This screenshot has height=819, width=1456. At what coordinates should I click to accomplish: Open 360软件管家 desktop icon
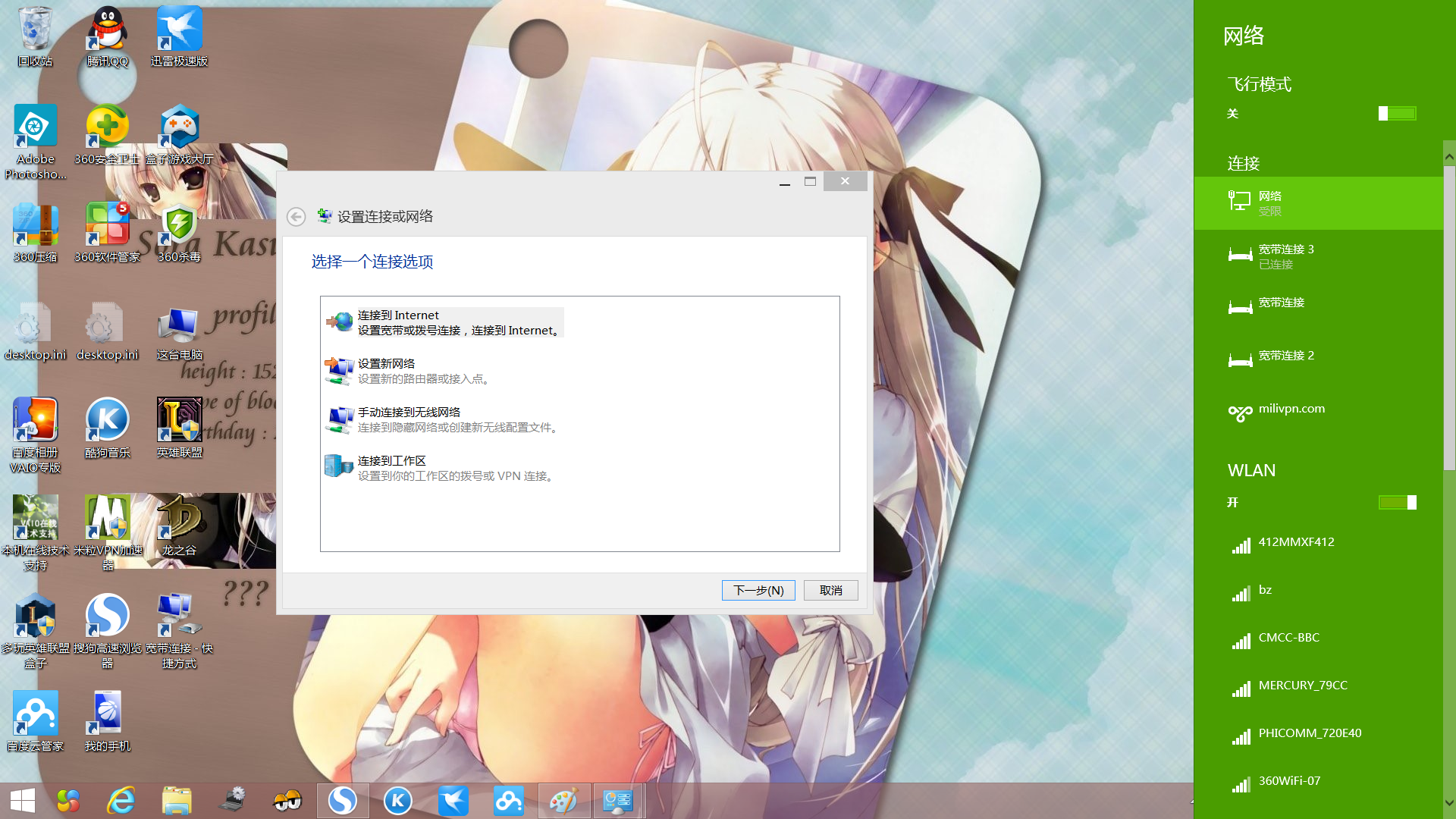107,233
